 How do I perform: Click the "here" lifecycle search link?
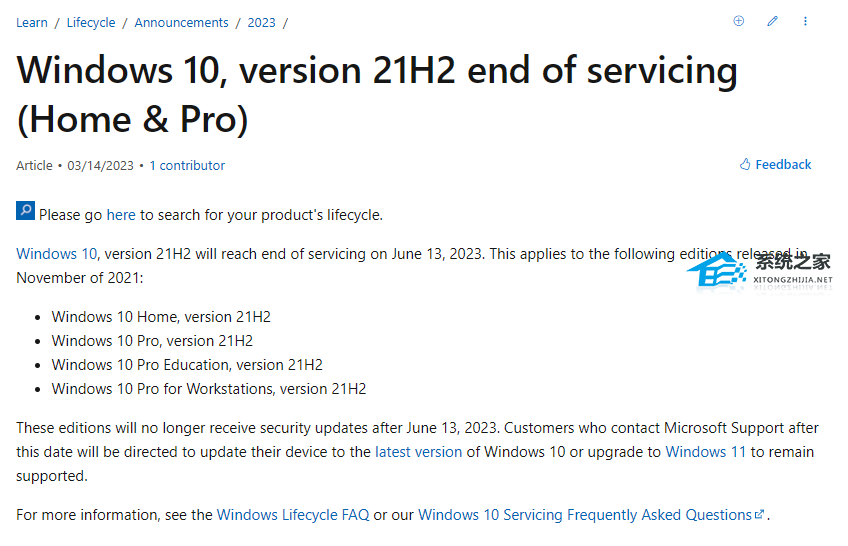click(121, 214)
